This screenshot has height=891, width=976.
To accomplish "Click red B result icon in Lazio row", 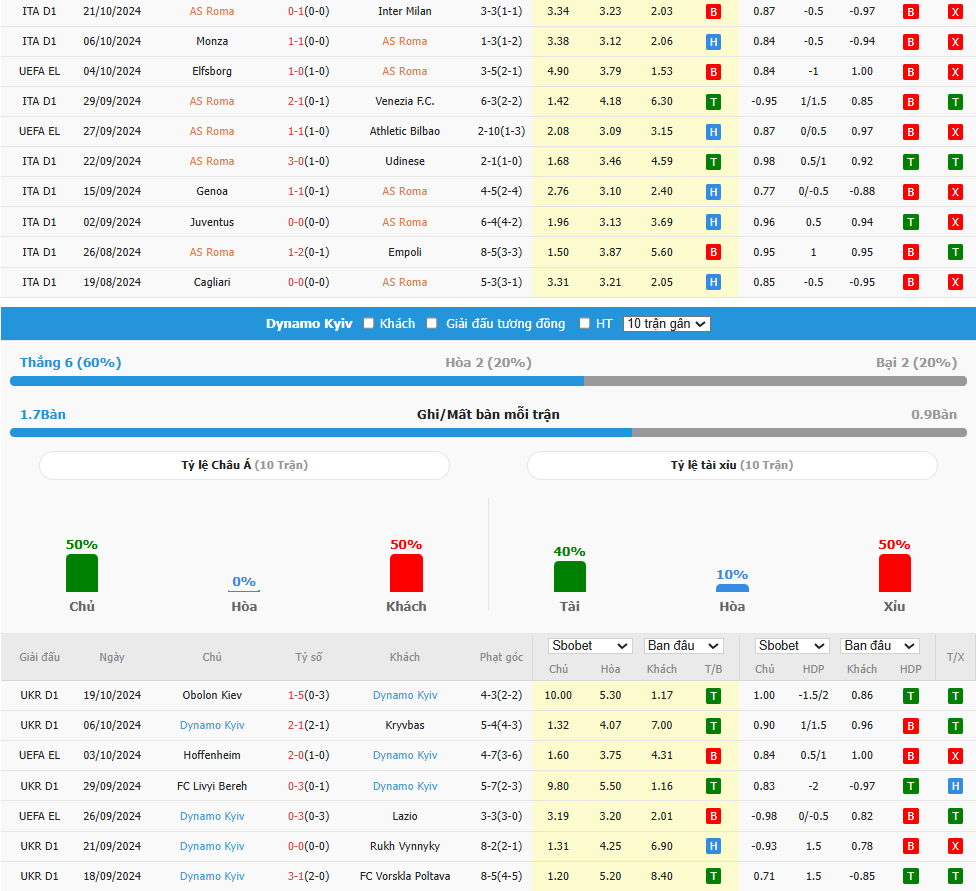I will coord(713,816).
